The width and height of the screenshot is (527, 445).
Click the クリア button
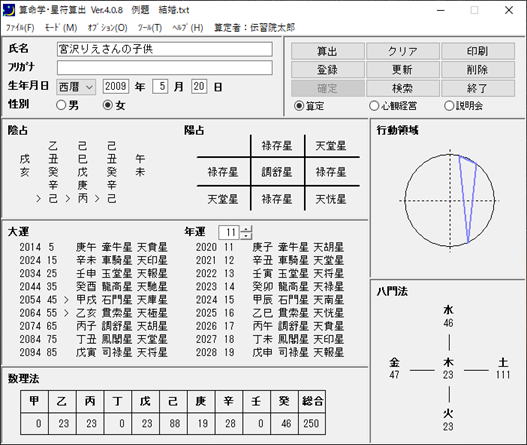tap(403, 51)
